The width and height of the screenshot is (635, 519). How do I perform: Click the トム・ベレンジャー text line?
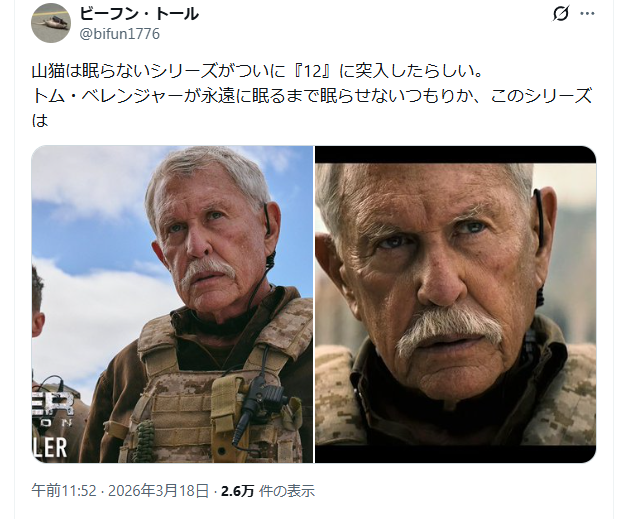tap(312, 96)
